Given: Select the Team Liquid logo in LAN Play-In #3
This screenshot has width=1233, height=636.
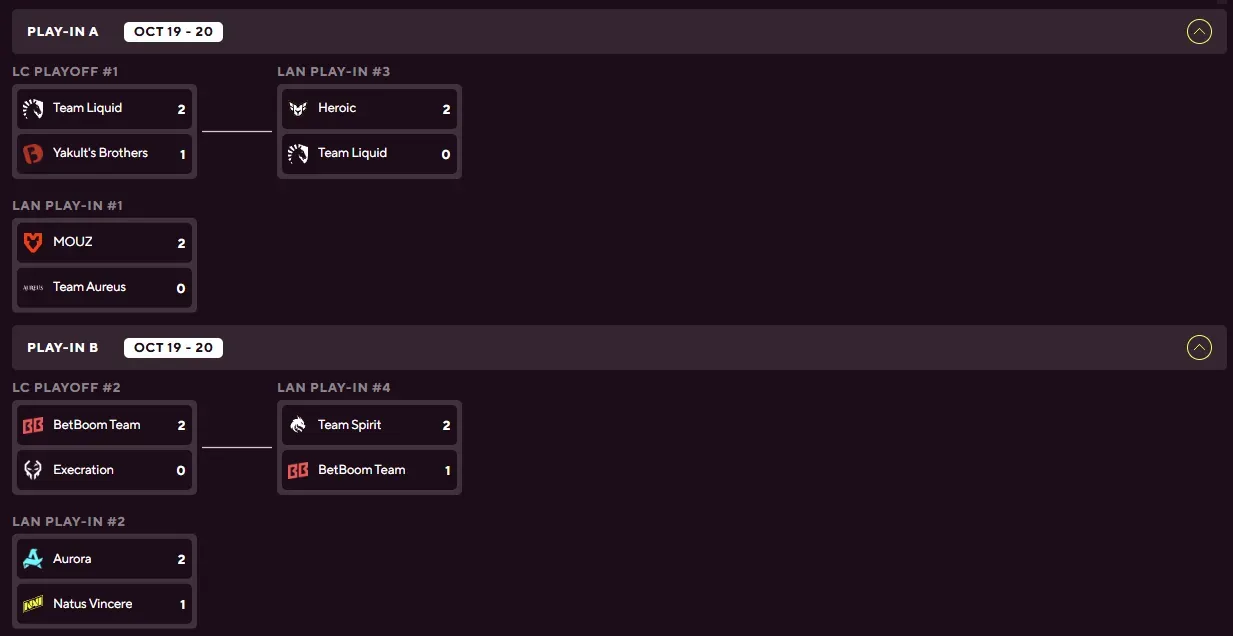Looking at the screenshot, I should coord(296,153).
